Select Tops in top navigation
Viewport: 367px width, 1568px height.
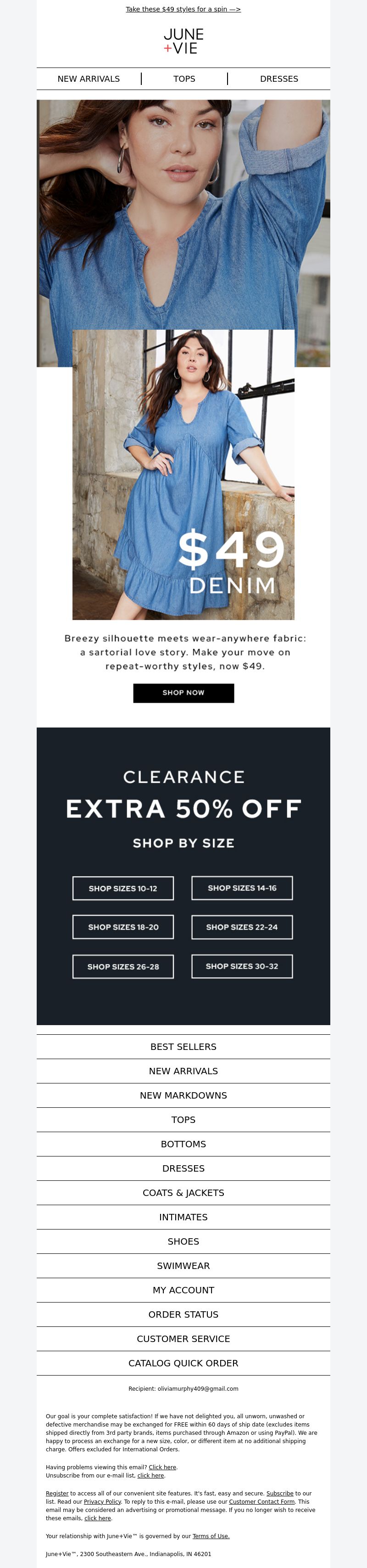click(184, 79)
